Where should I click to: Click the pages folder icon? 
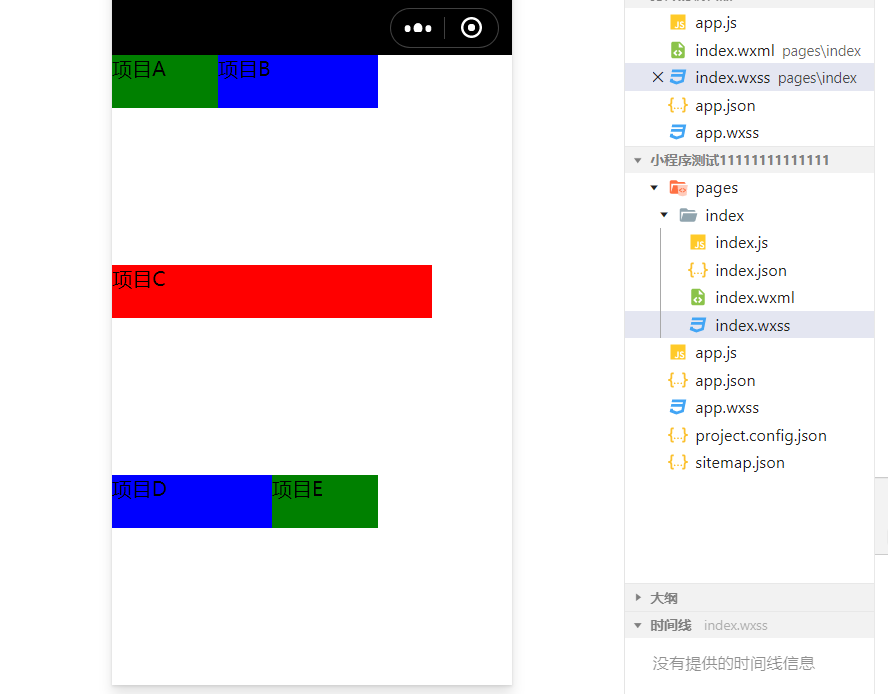[x=678, y=188]
